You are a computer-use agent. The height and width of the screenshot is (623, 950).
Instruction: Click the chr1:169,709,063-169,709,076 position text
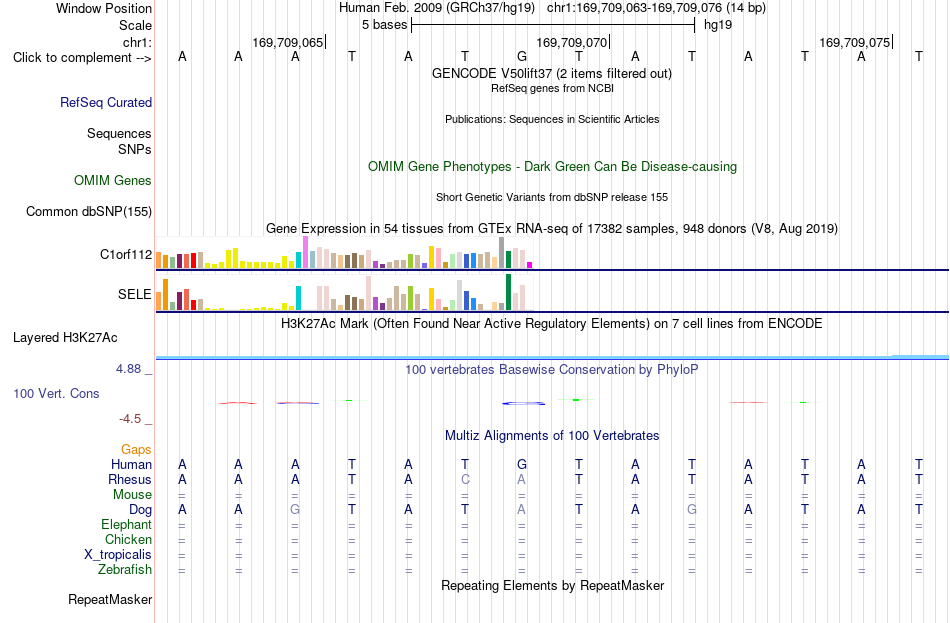656,8
